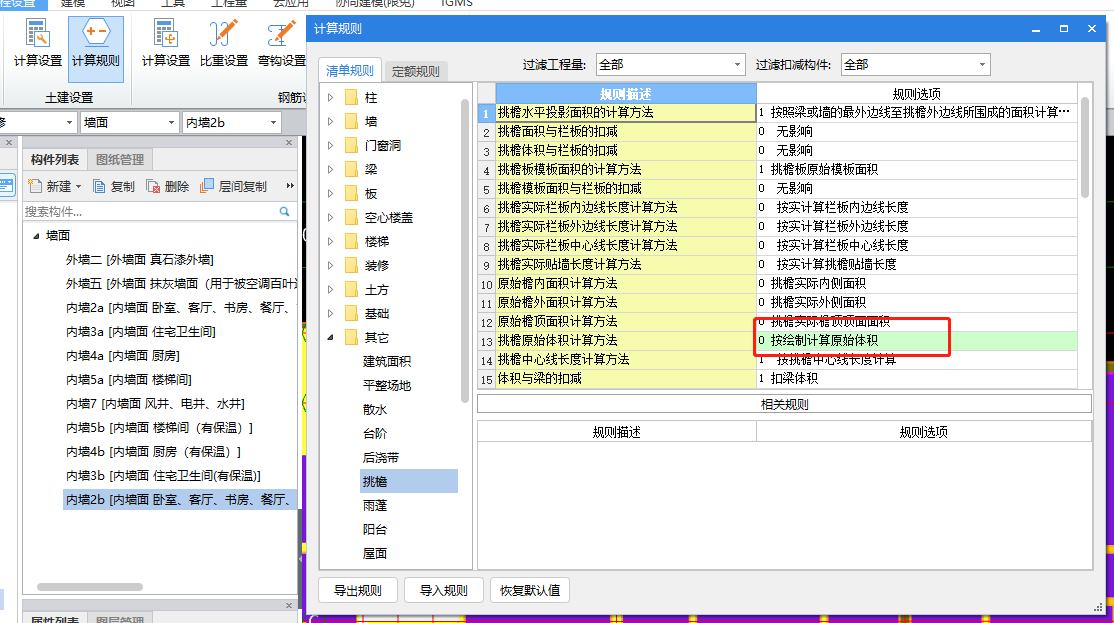Click the 其它 folder icon
The height and width of the screenshot is (623, 1114).
(x=351, y=337)
